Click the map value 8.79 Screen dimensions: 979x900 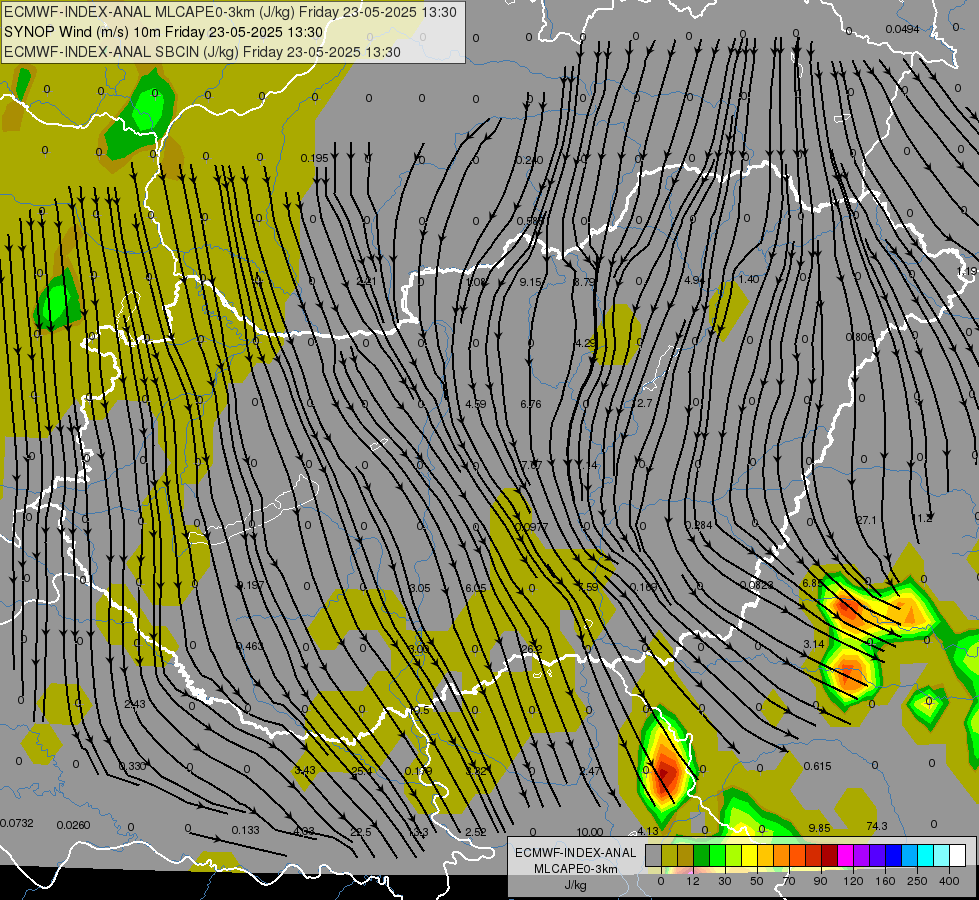pyautogui.click(x=584, y=282)
